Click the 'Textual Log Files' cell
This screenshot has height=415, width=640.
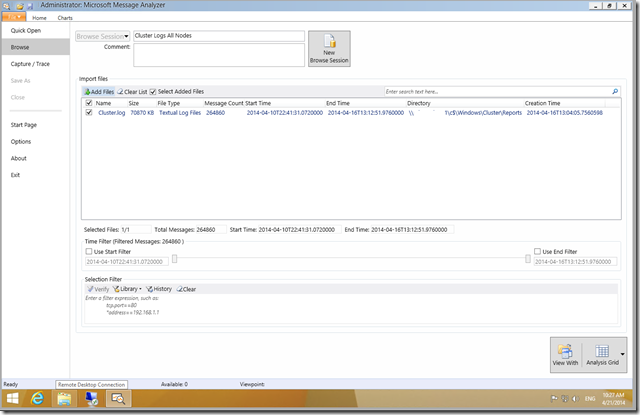[180, 113]
